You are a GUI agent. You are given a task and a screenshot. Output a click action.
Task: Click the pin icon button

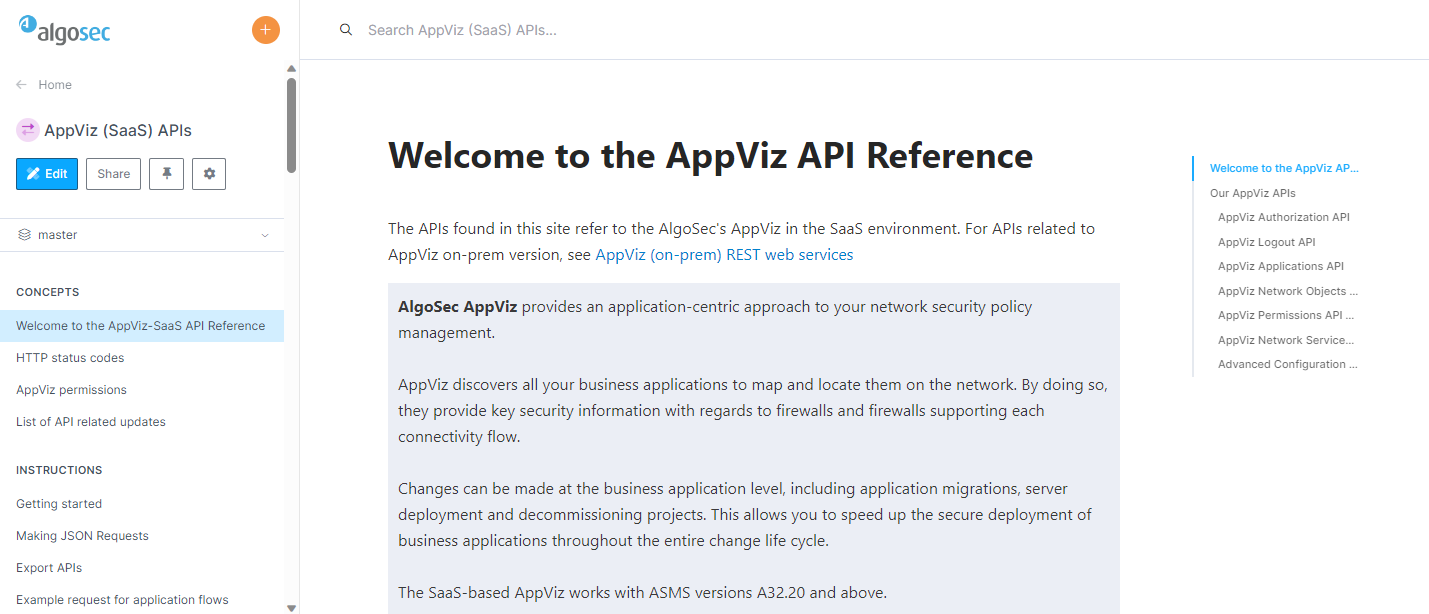pos(166,174)
